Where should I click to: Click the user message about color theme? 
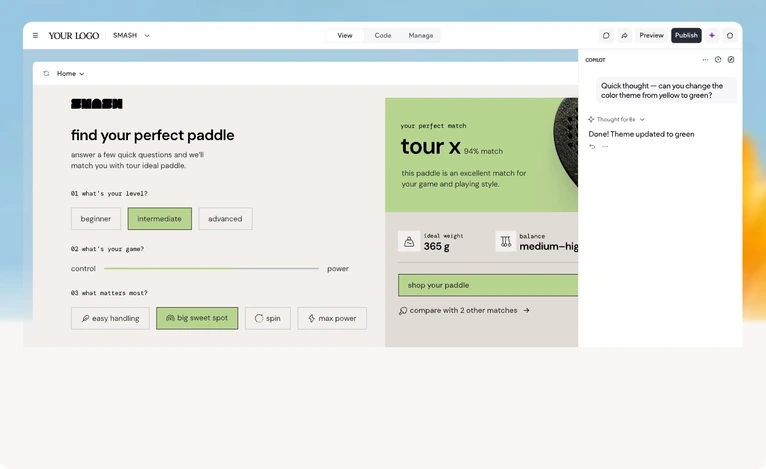[x=665, y=91]
